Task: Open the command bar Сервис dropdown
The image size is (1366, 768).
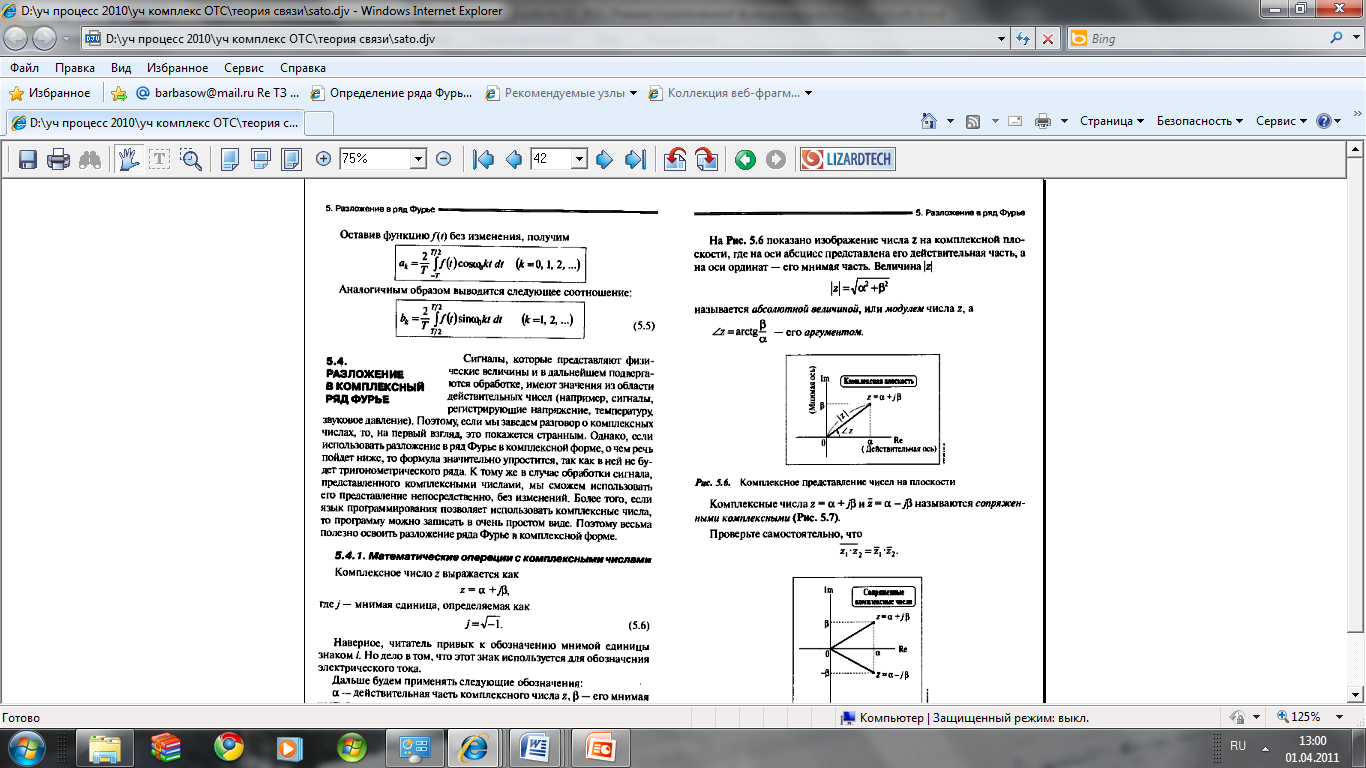Action: (x=1282, y=121)
